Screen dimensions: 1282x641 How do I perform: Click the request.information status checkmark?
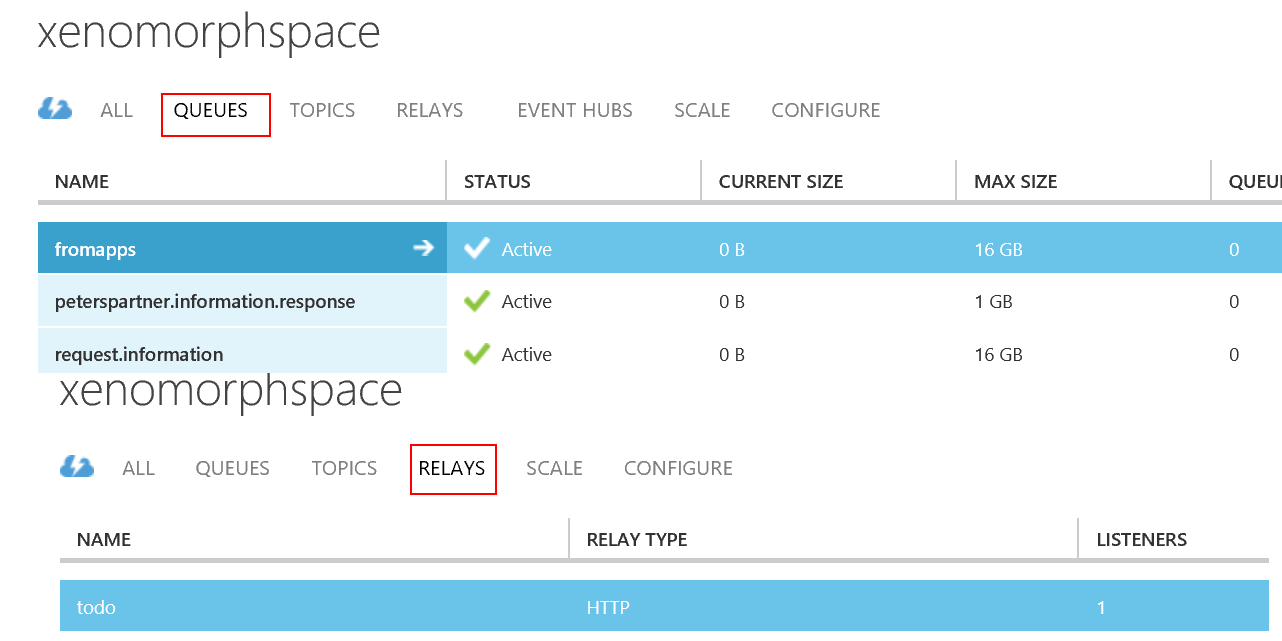coord(478,354)
